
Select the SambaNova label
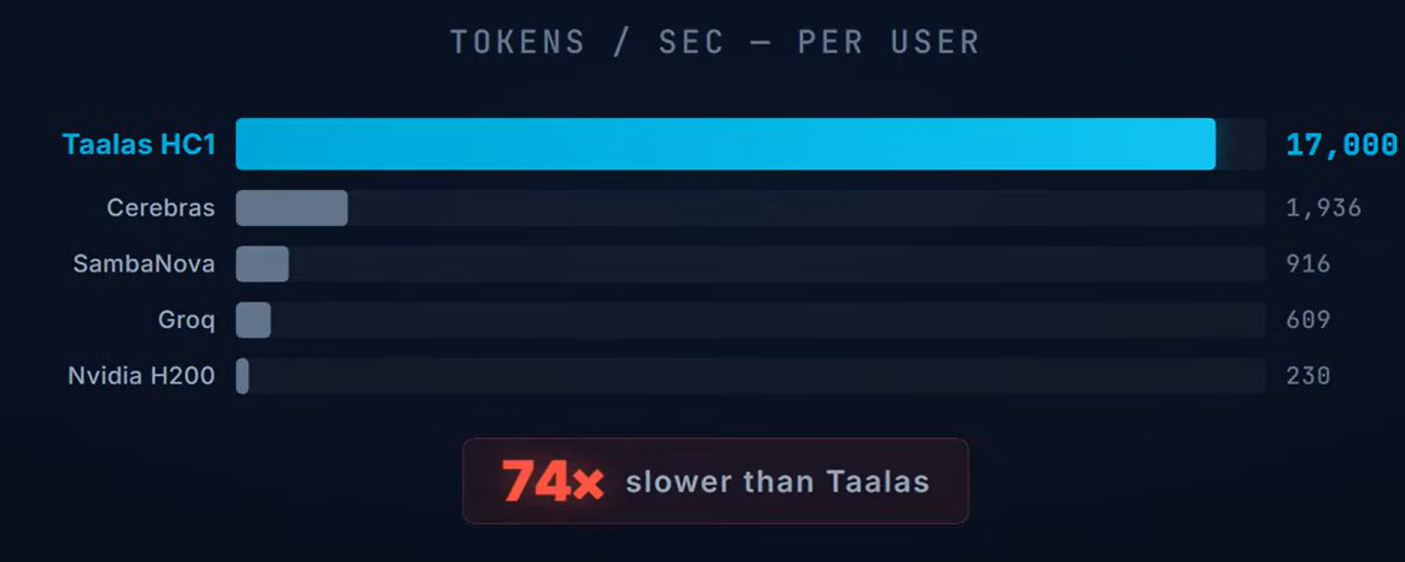coord(144,264)
